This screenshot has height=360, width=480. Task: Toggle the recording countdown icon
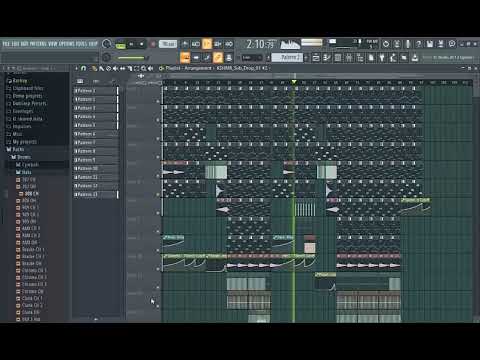(x=207, y=44)
